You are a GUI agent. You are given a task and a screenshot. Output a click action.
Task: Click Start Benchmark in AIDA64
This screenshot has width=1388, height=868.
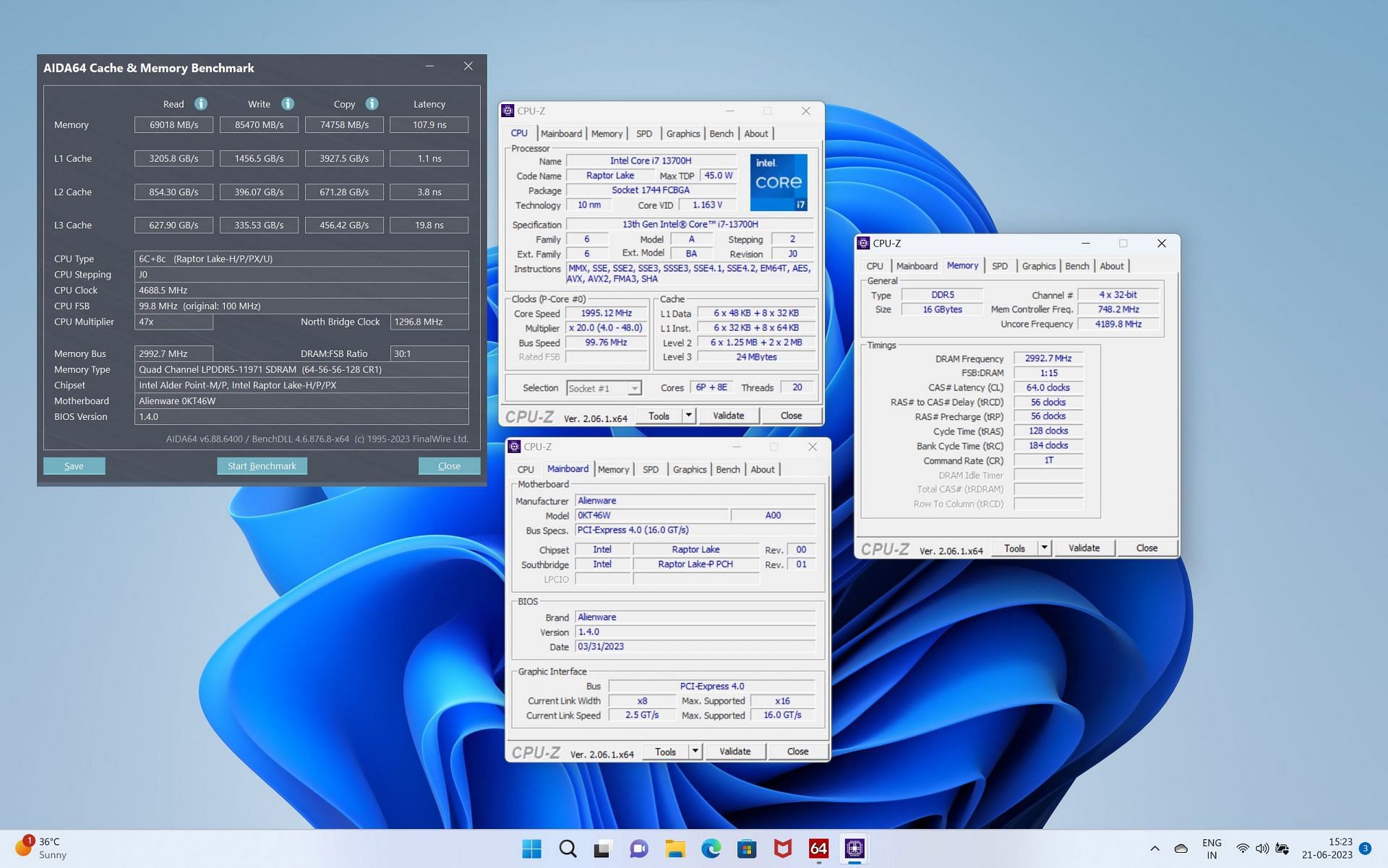262,466
